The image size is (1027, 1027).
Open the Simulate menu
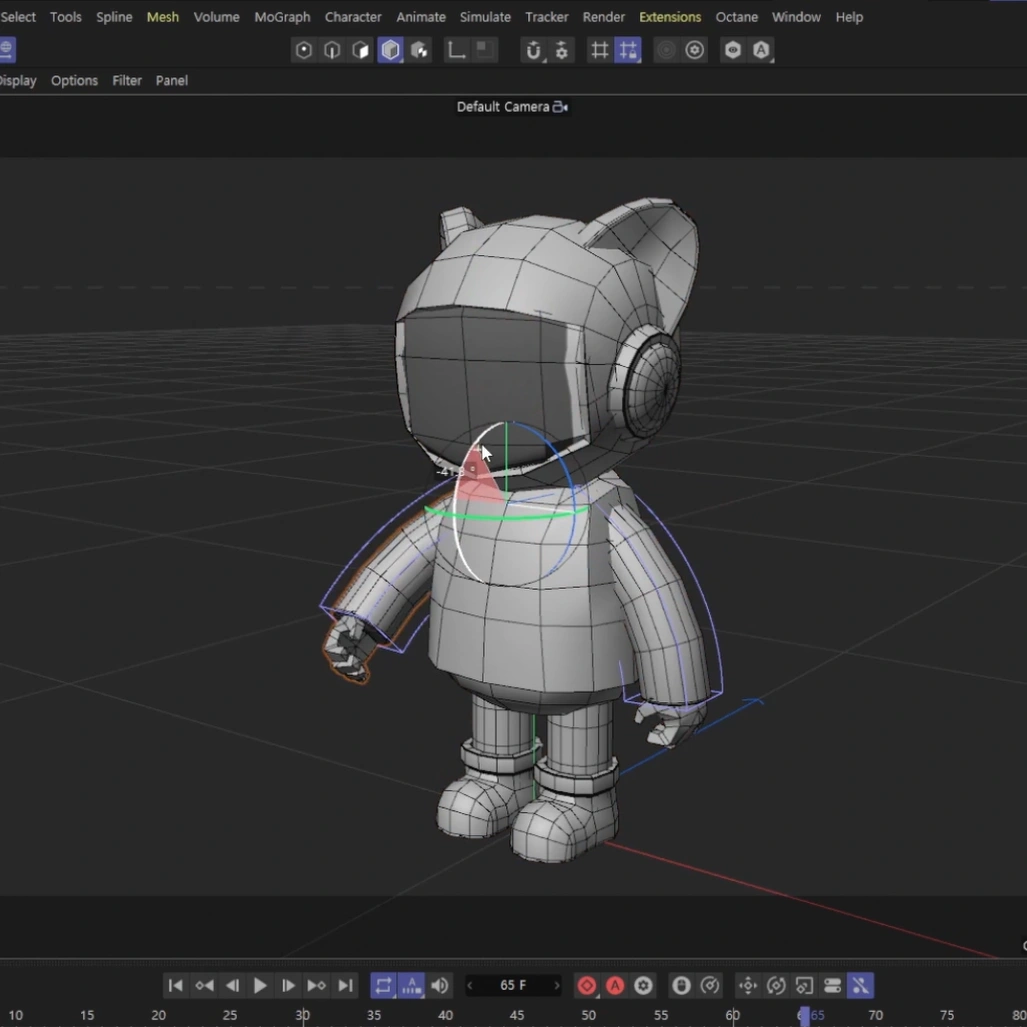(485, 17)
